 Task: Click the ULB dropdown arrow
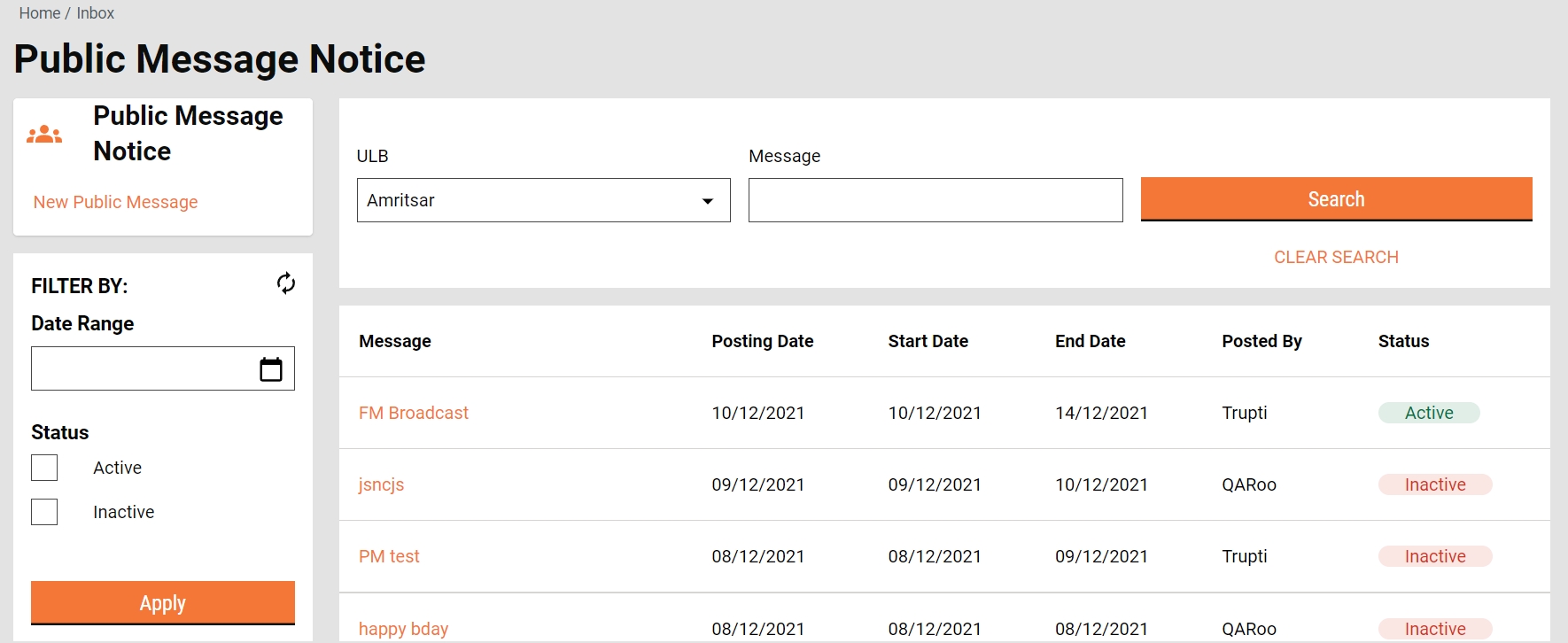(x=707, y=201)
